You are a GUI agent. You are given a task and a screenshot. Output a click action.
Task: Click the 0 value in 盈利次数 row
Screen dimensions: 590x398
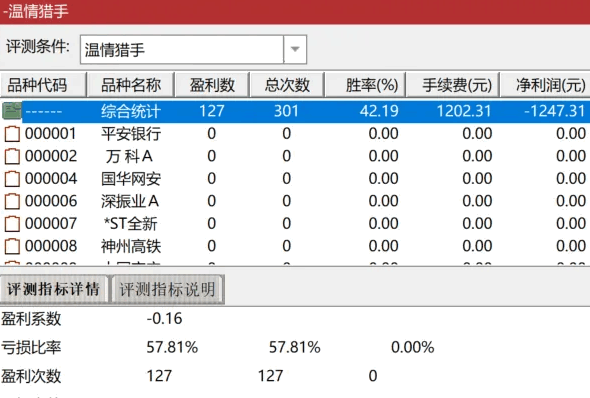click(x=373, y=376)
